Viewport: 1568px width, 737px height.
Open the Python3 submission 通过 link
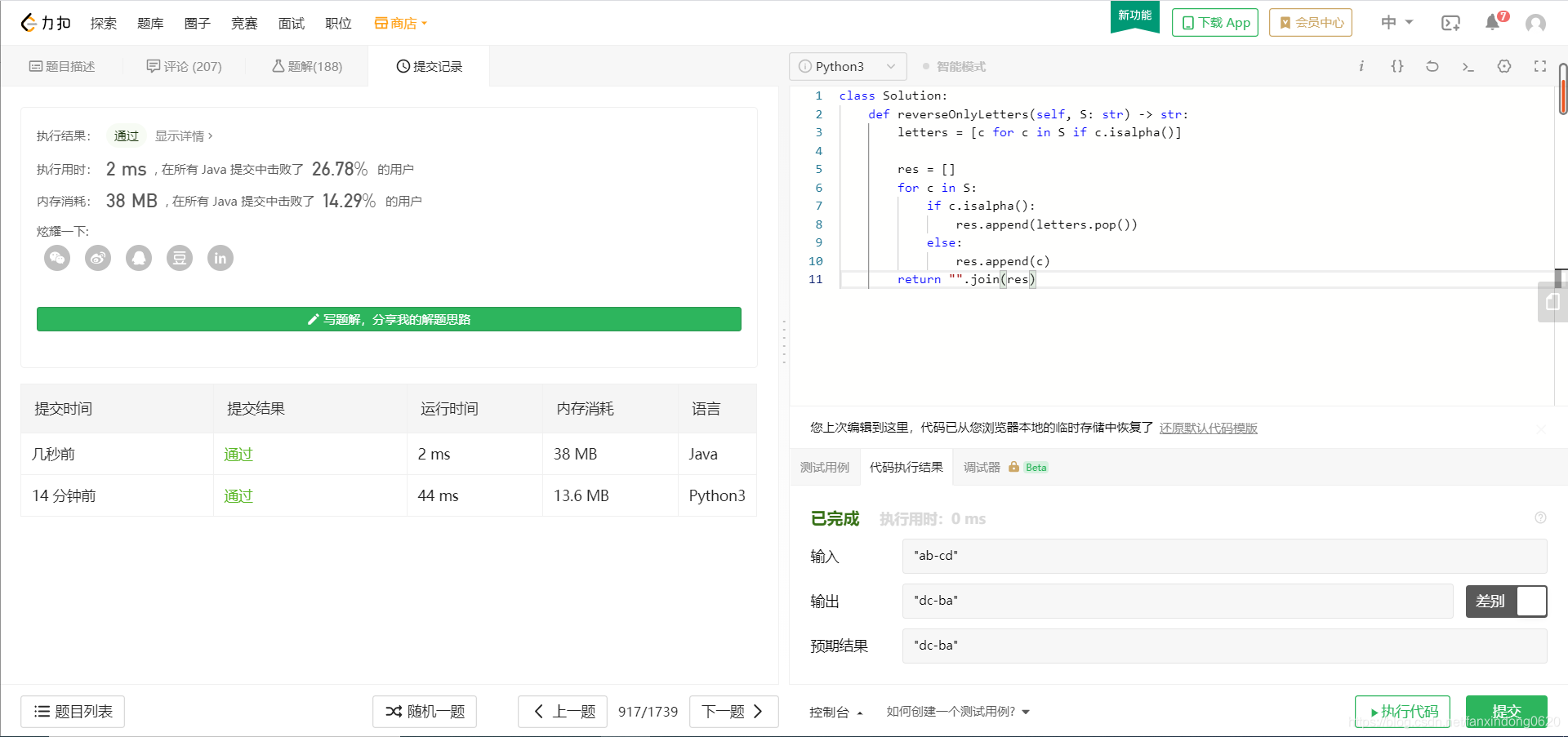coord(238,495)
